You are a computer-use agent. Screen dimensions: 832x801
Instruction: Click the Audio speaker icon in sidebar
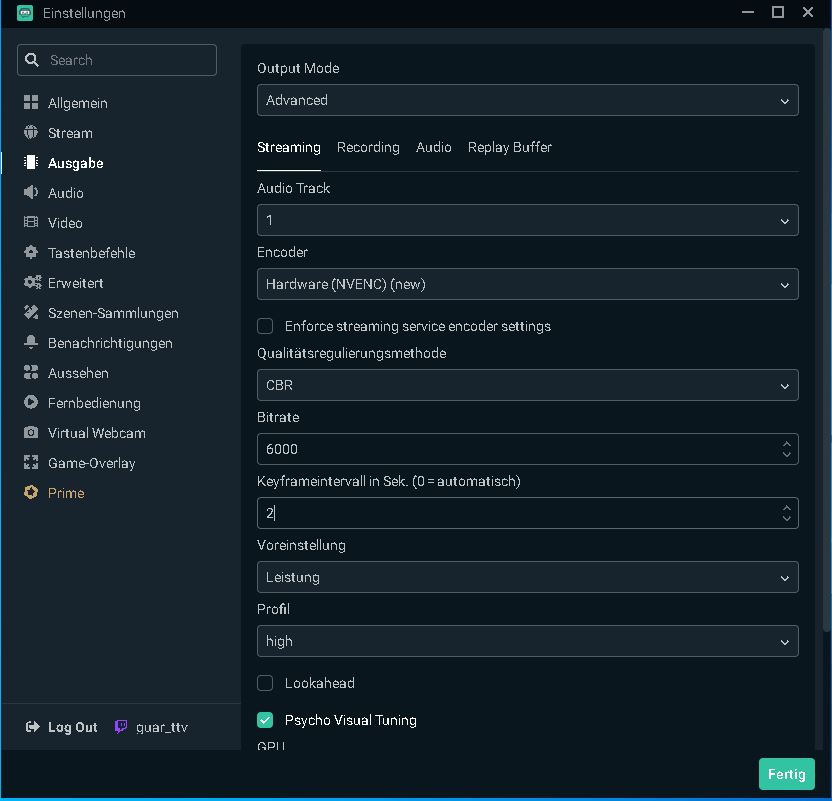[30, 193]
